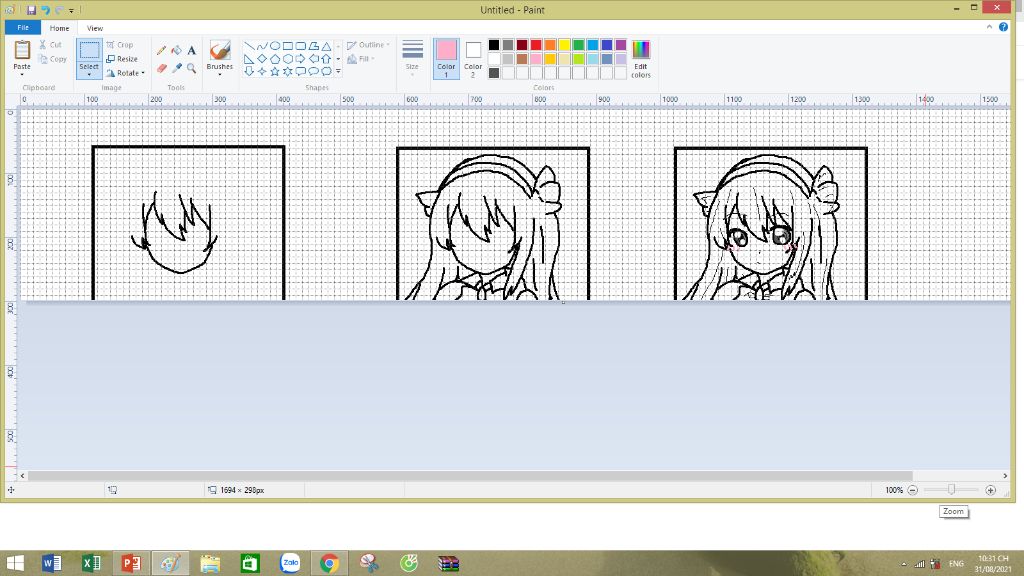Viewport: 1024px width, 576px height.
Task: Open the shape Fill dropdown
Action: [361, 59]
